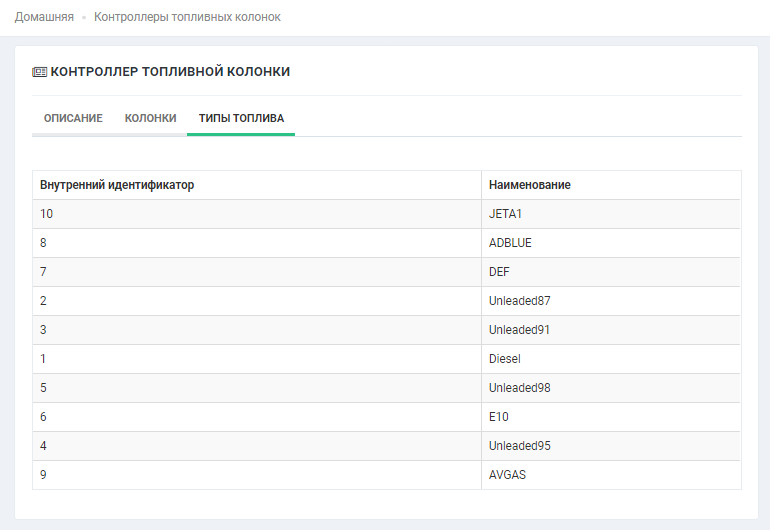The image size is (770, 530).
Task: Click the Unleaded98 fuel name
Action: click(519, 388)
